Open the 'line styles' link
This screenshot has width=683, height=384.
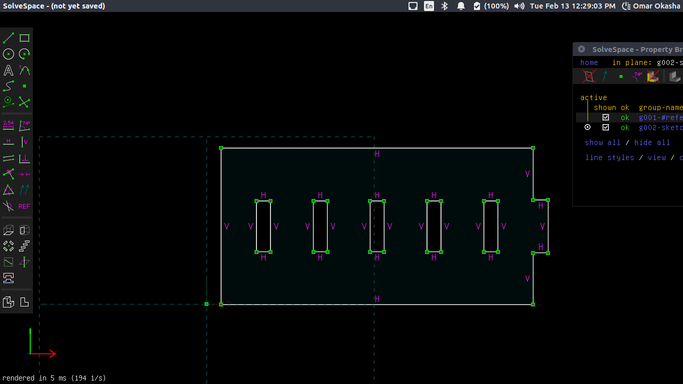609,158
